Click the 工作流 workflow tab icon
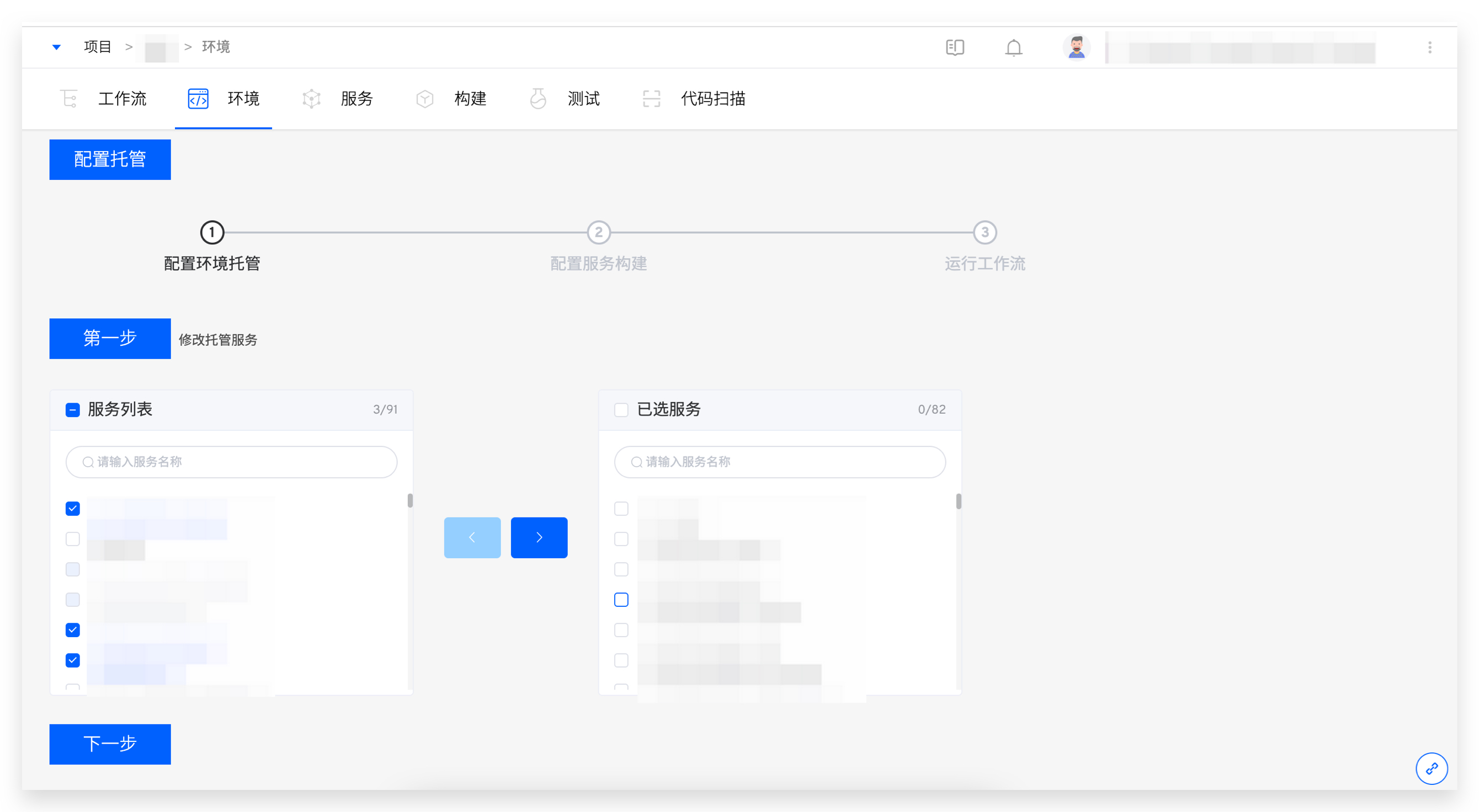 pos(70,99)
